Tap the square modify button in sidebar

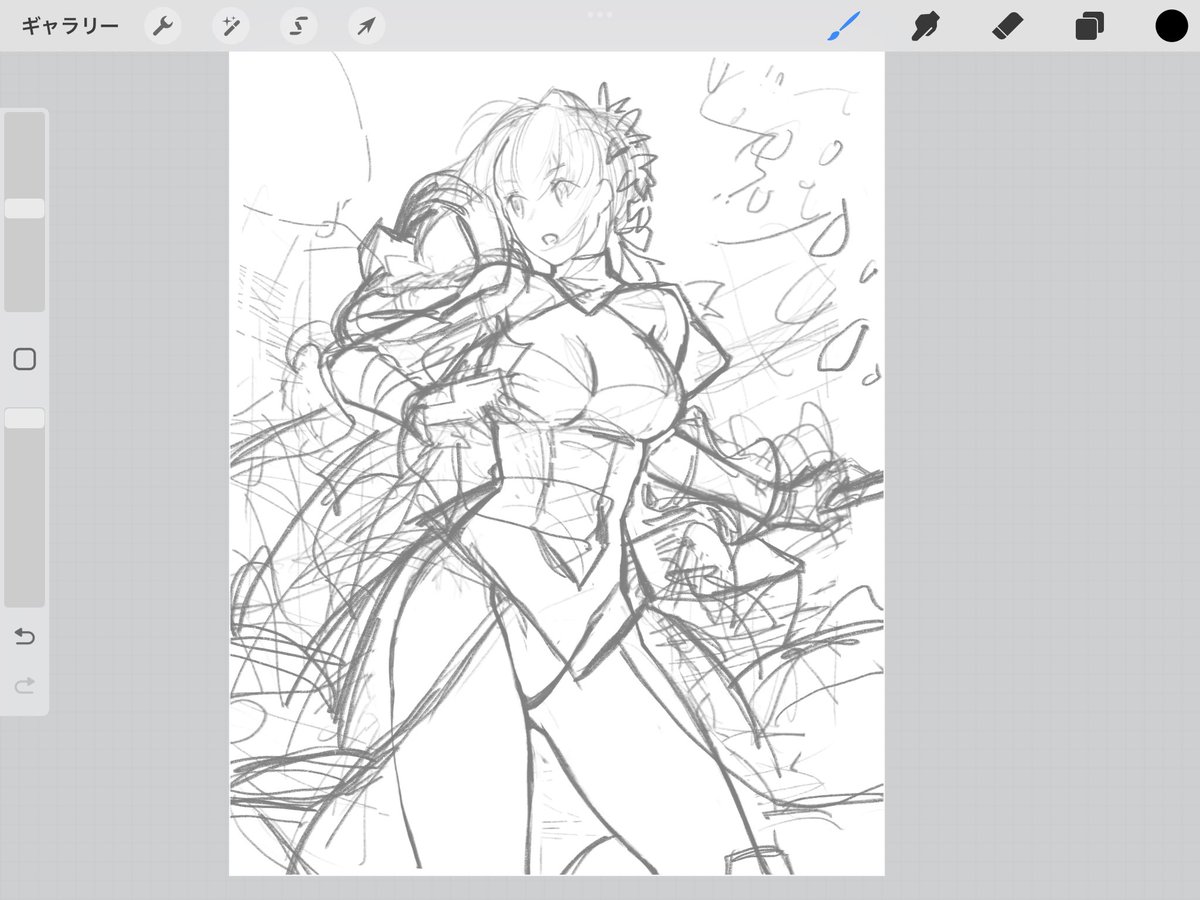click(25, 360)
